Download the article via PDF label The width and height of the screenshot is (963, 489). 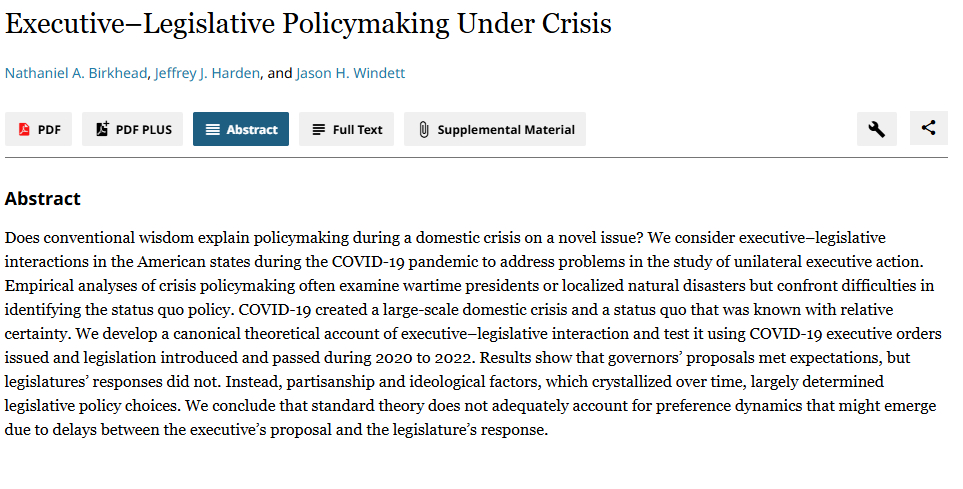(x=49, y=129)
